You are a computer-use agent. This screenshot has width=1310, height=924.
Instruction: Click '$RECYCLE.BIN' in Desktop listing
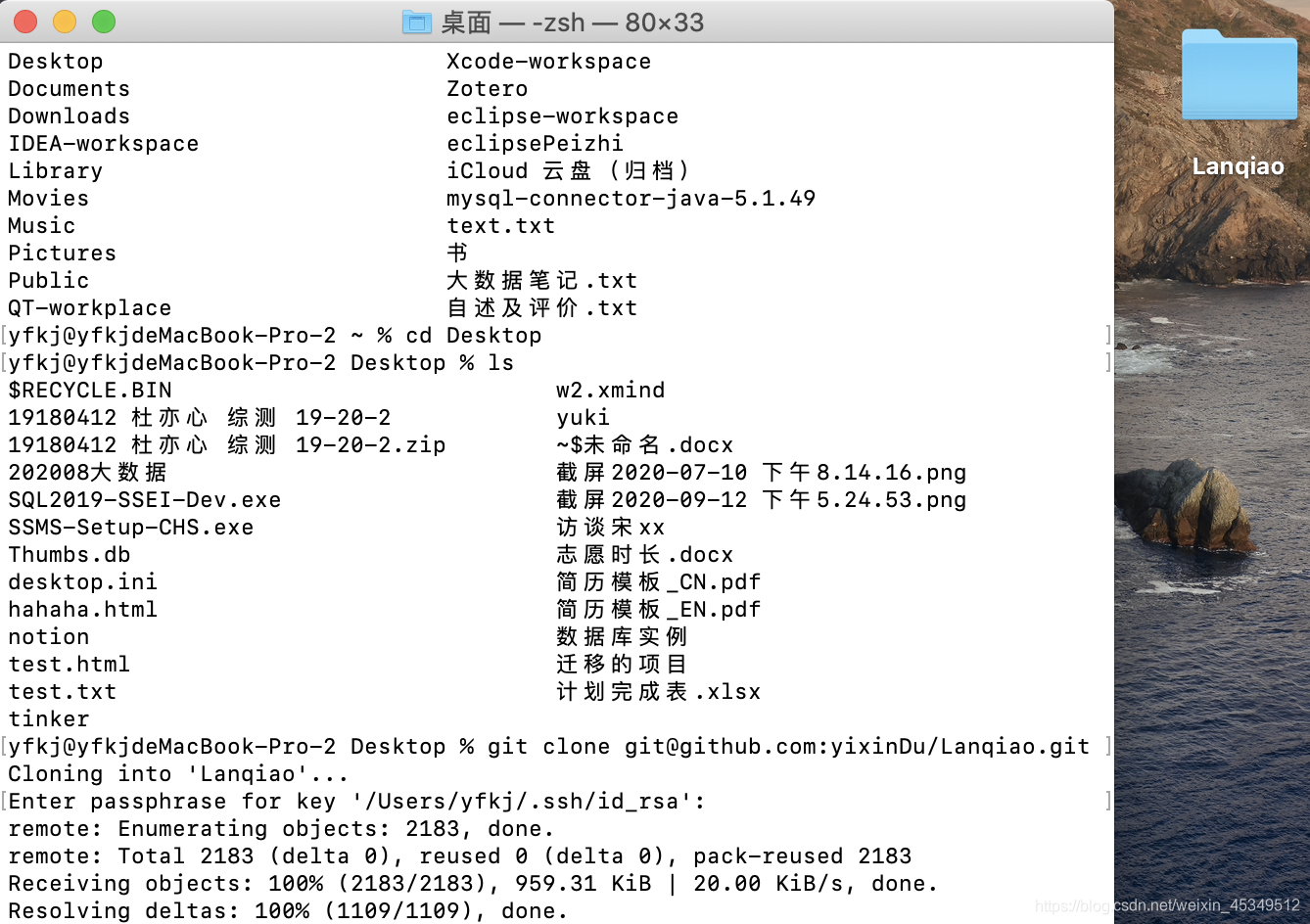[89, 390]
